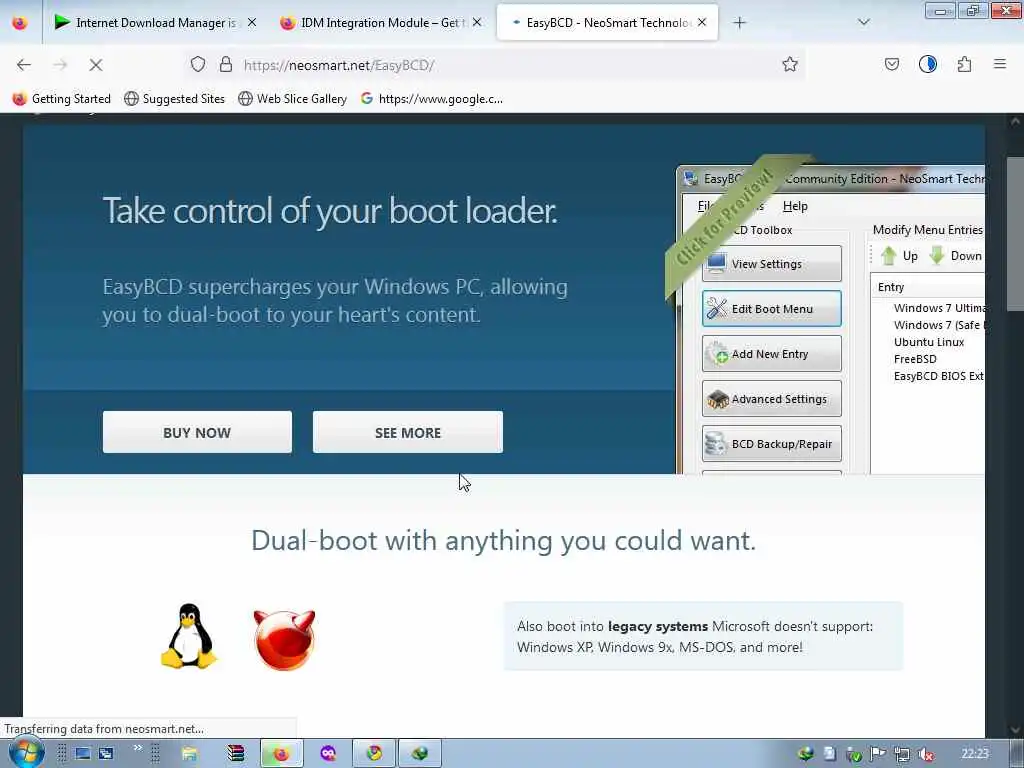Click View Settings in preview image
The width and height of the screenshot is (1024, 768).
[x=771, y=264]
